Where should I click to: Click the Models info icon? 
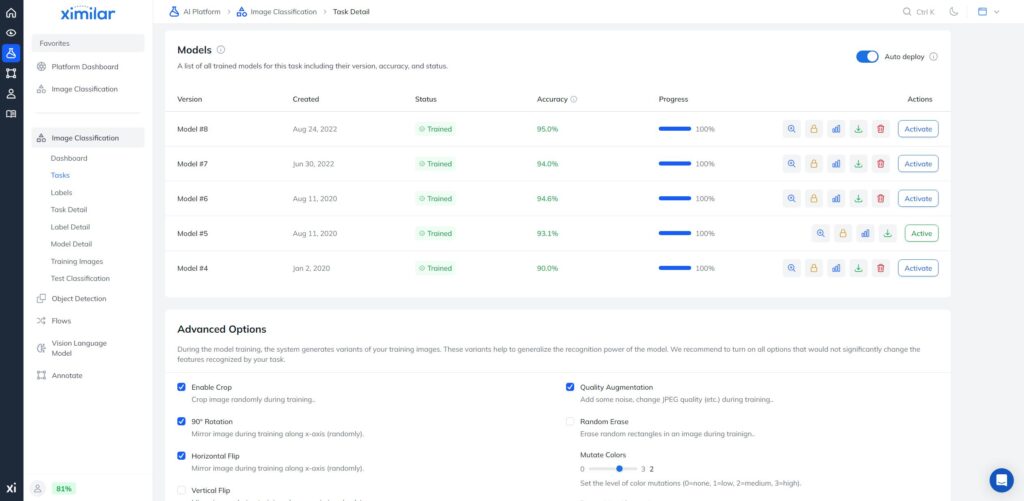[x=221, y=50]
